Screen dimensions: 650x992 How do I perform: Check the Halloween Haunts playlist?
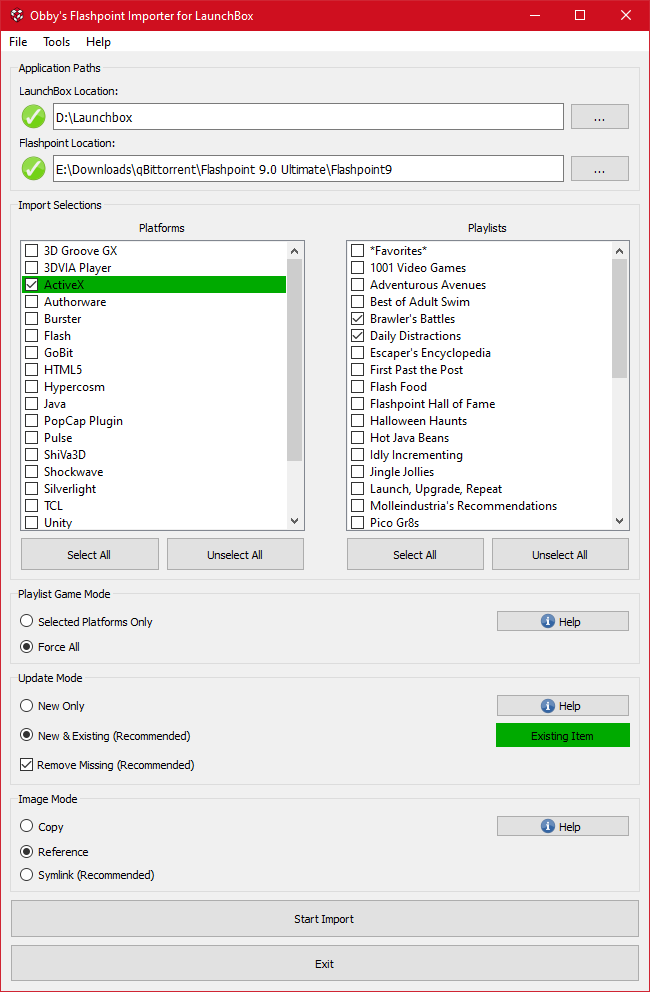click(358, 421)
